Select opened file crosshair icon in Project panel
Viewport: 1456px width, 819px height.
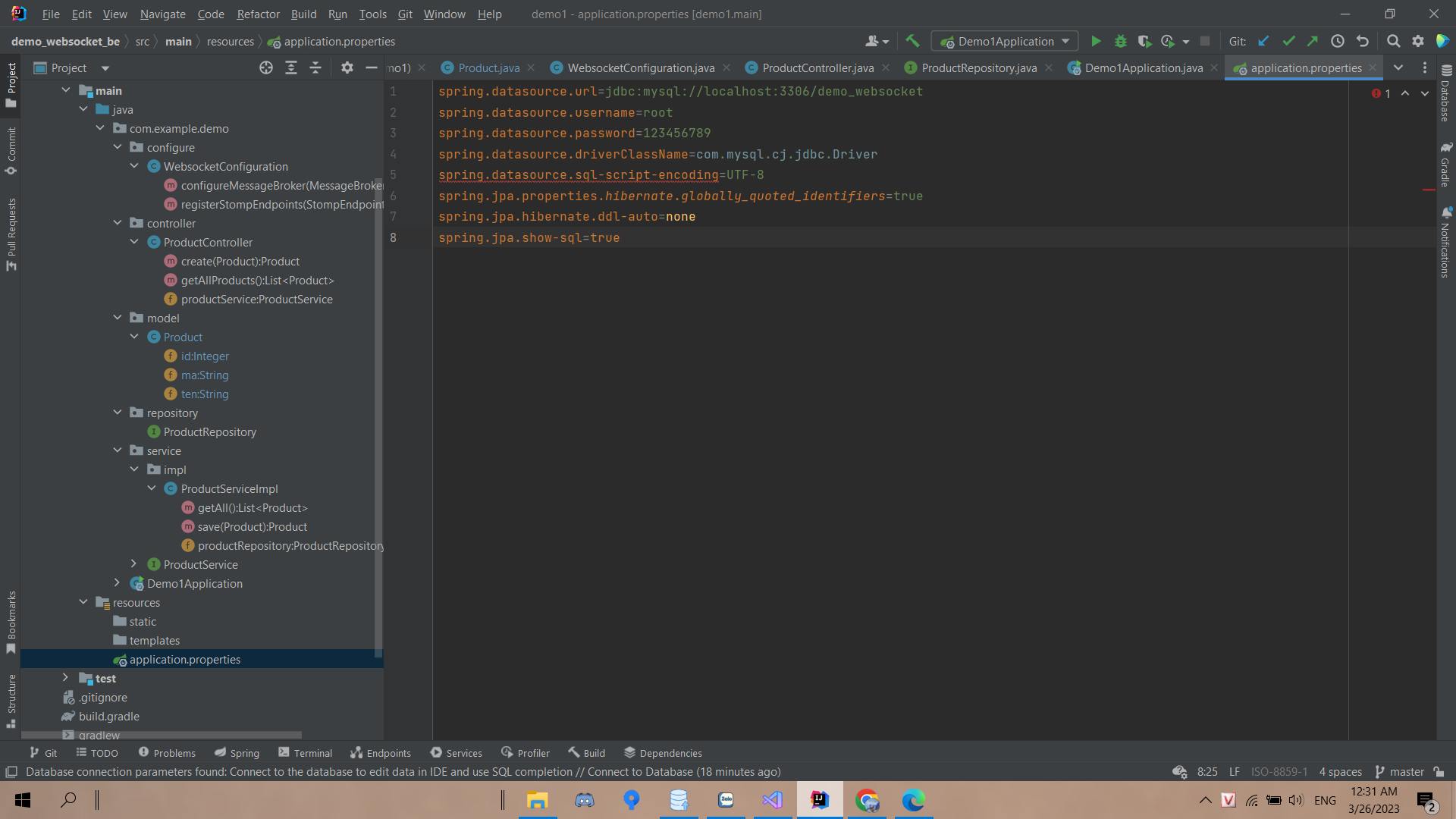click(x=266, y=68)
